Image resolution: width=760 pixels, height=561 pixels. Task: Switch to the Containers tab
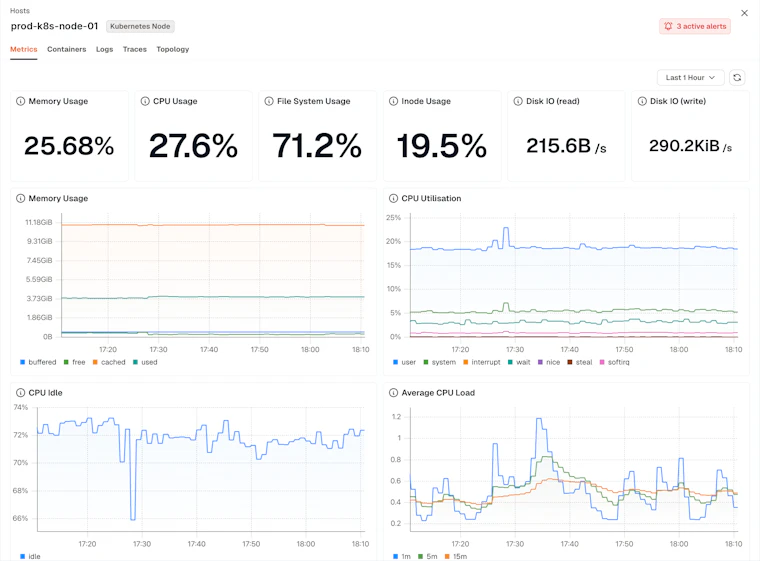pos(66,49)
